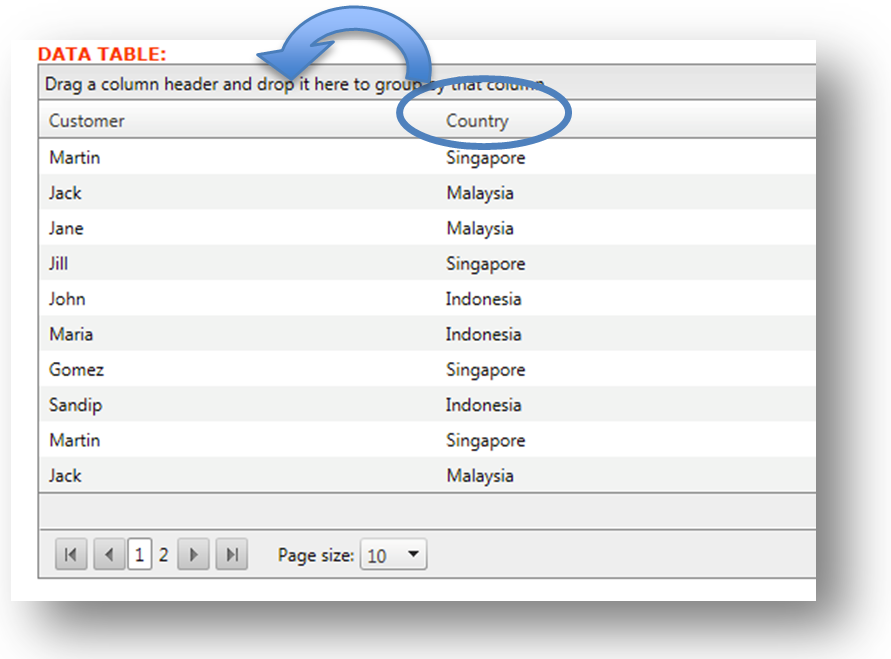This screenshot has height=659, width=891.
Task: Click Singapore in Jill's row
Action: [x=485, y=264]
